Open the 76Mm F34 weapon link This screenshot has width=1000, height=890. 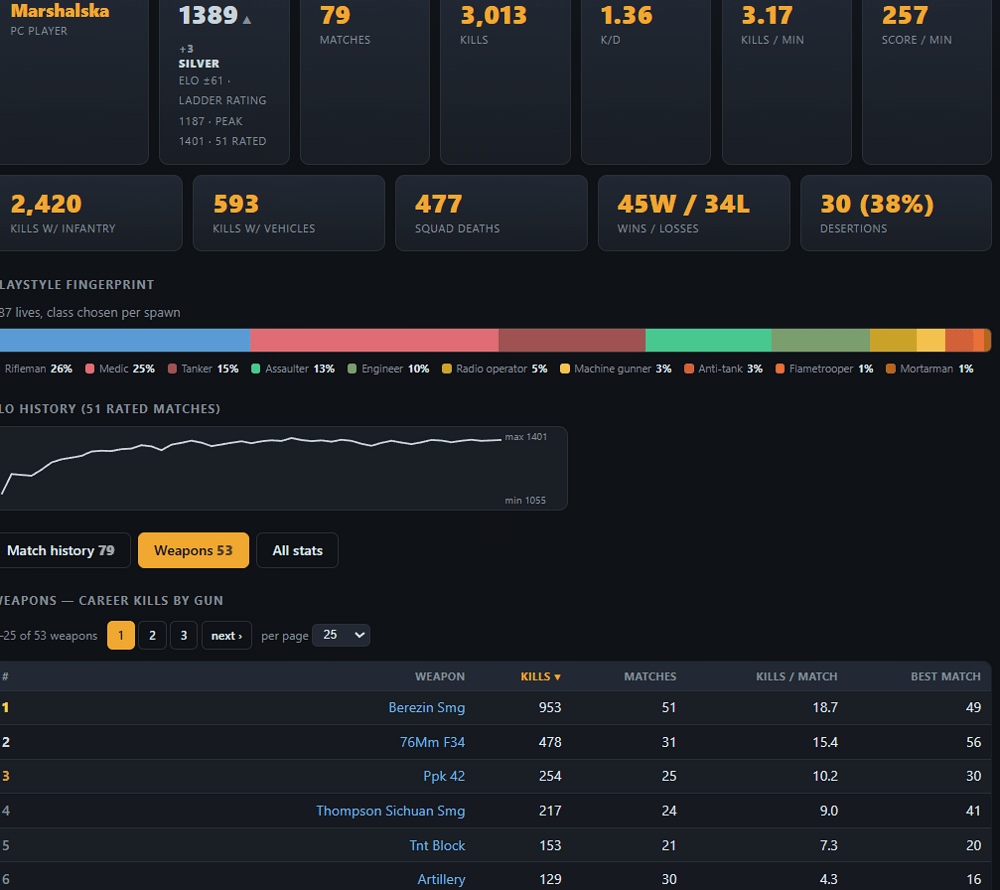point(432,742)
